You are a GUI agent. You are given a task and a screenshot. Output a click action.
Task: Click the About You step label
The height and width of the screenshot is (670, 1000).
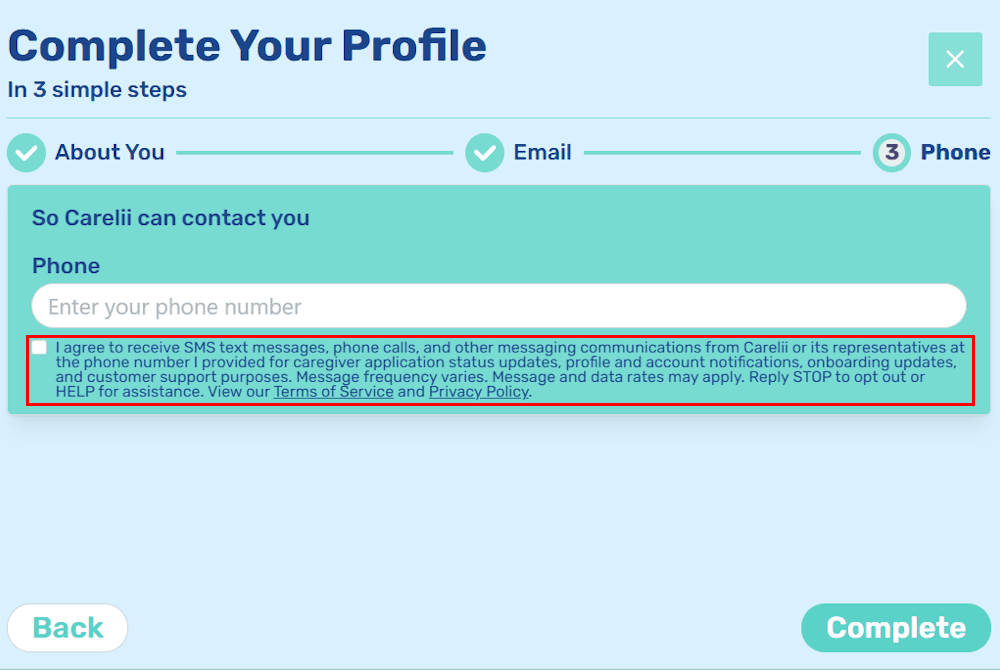tap(109, 152)
